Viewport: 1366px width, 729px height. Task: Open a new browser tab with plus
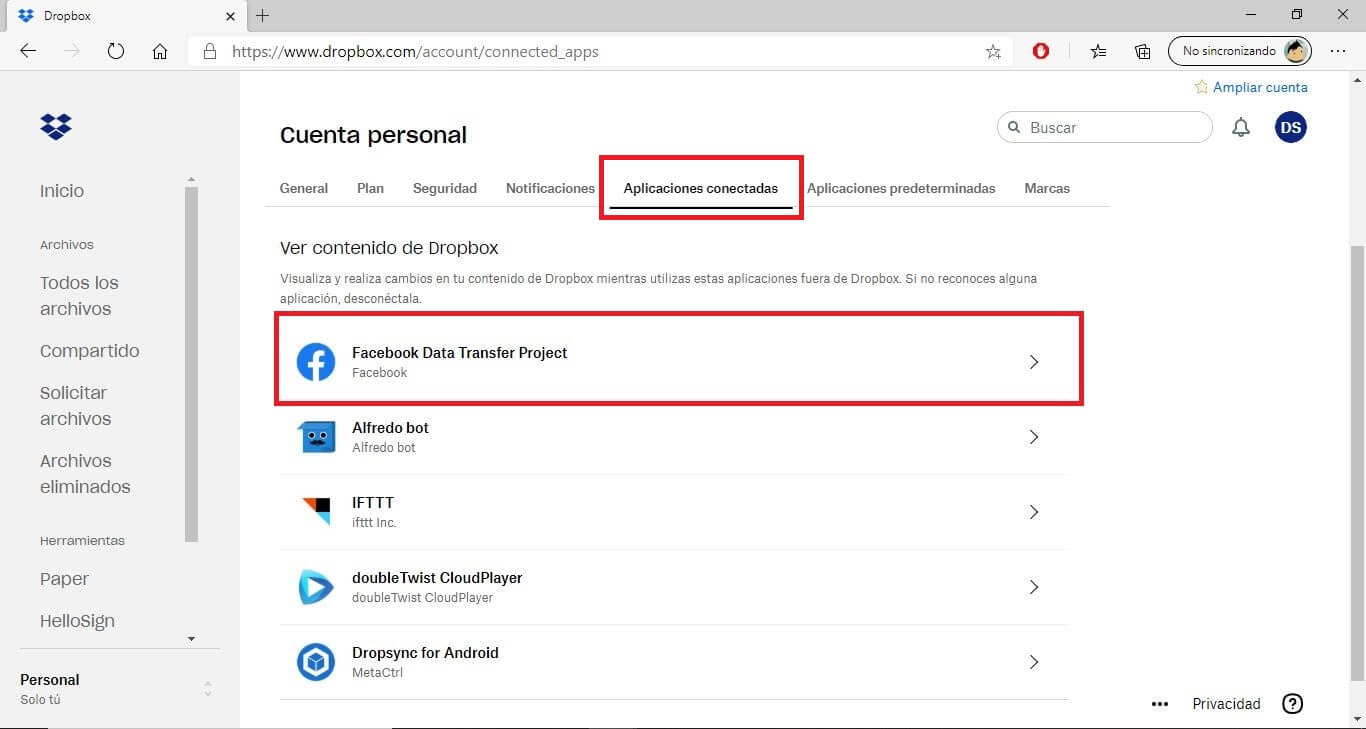coord(262,15)
